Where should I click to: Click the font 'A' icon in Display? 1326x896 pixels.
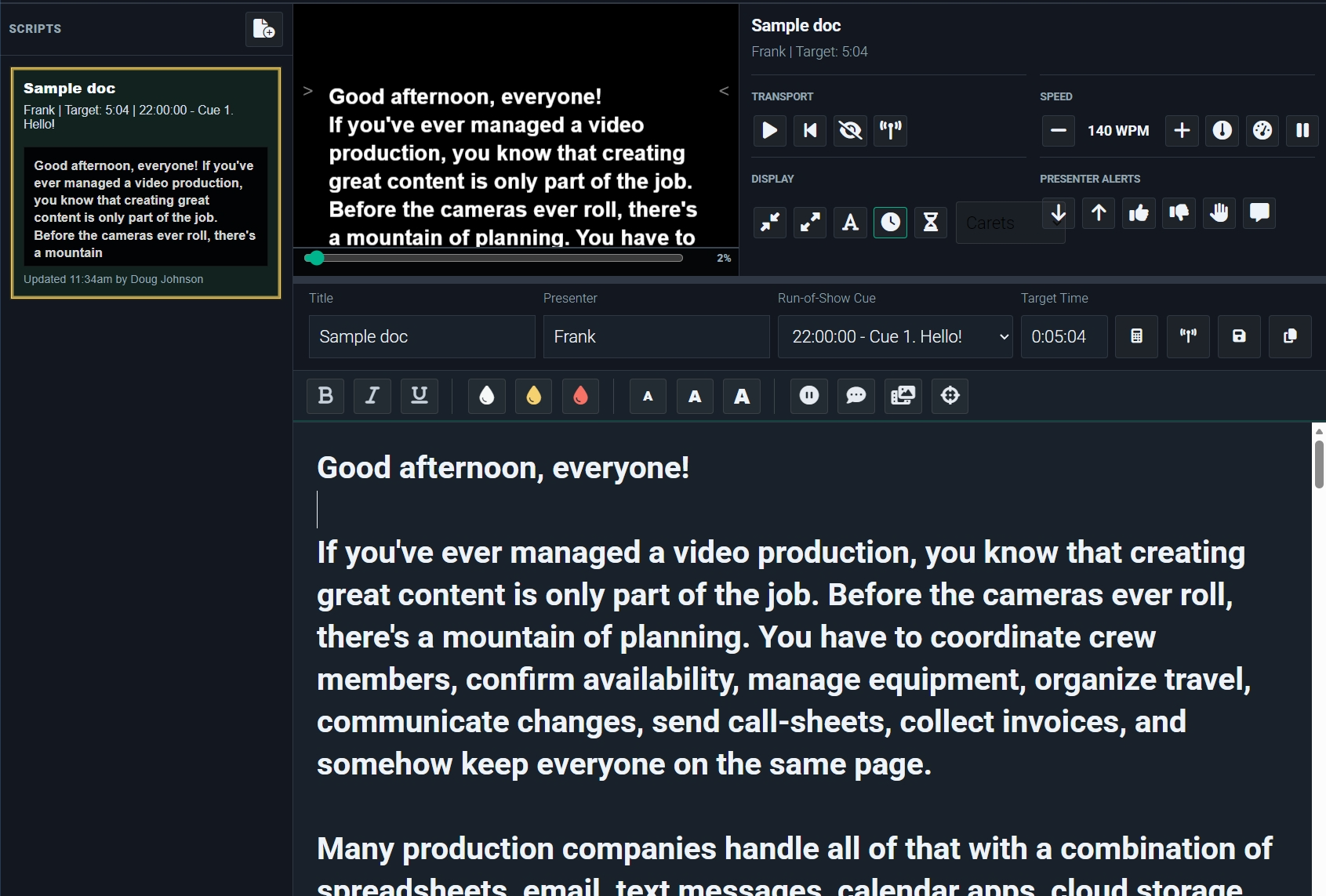(850, 223)
